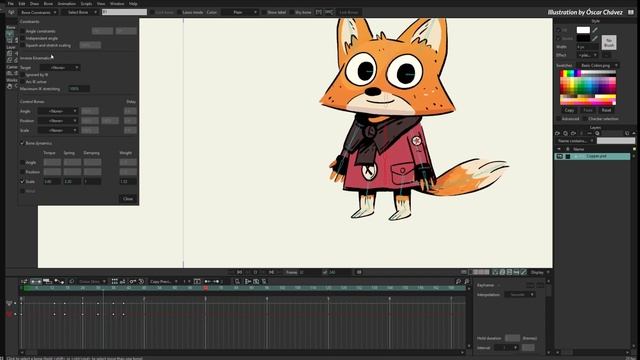640x360 pixels.
Task: Click the Transform Layer tool icon
Action: pos(10,53)
